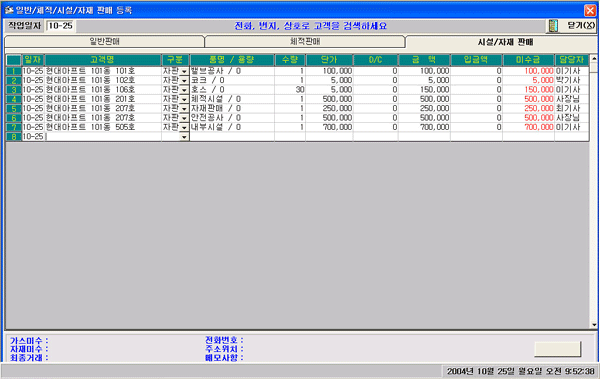Select row number 6 header
The image size is (600, 379).
click(x=14, y=118)
